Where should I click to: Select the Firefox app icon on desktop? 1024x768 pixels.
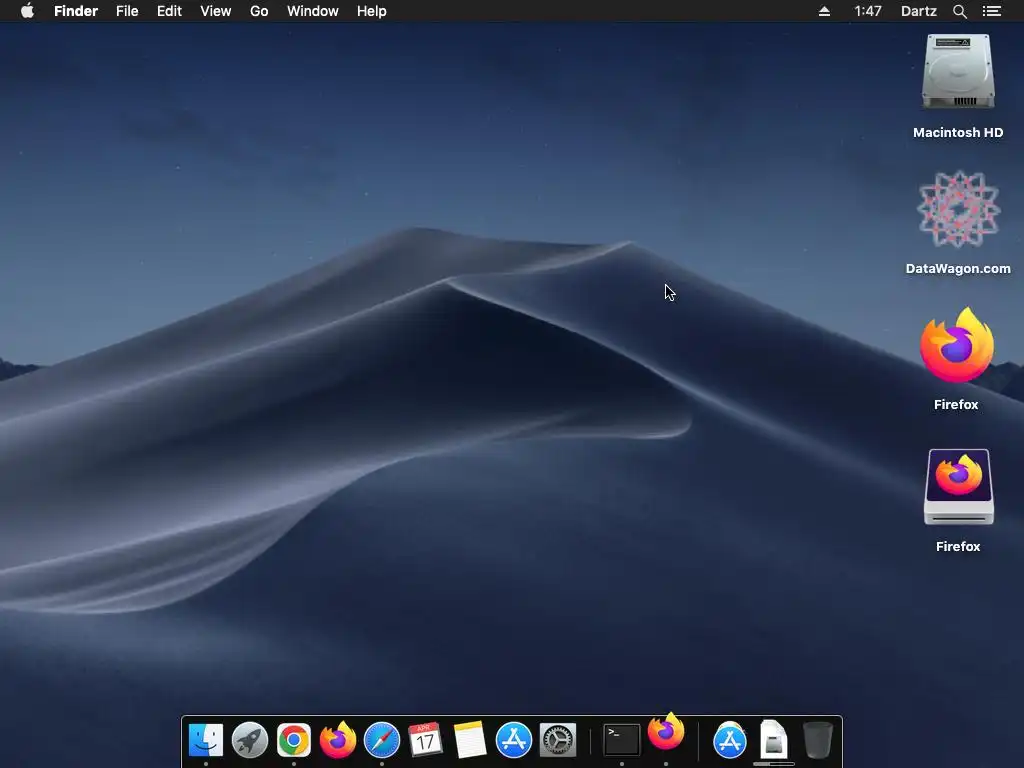click(957, 345)
